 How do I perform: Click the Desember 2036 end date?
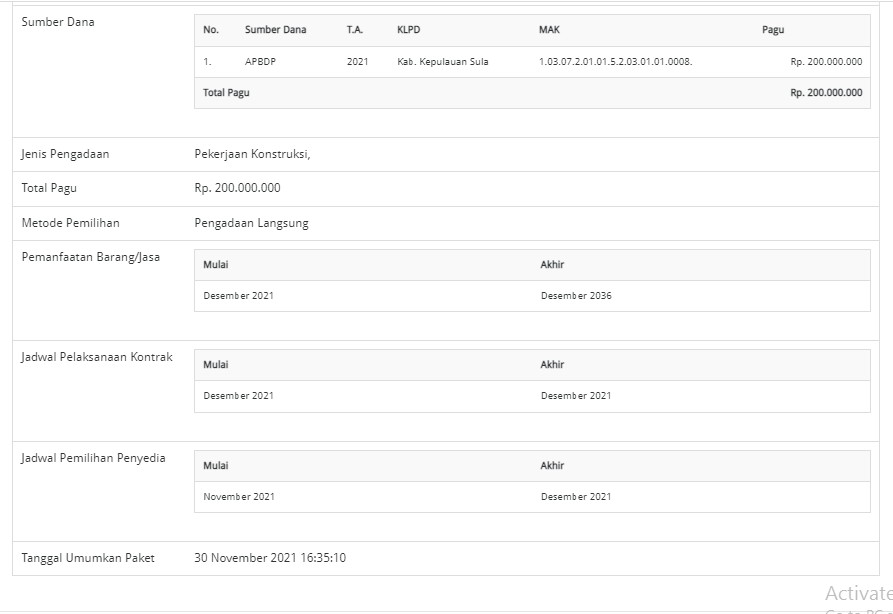[x=576, y=296]
